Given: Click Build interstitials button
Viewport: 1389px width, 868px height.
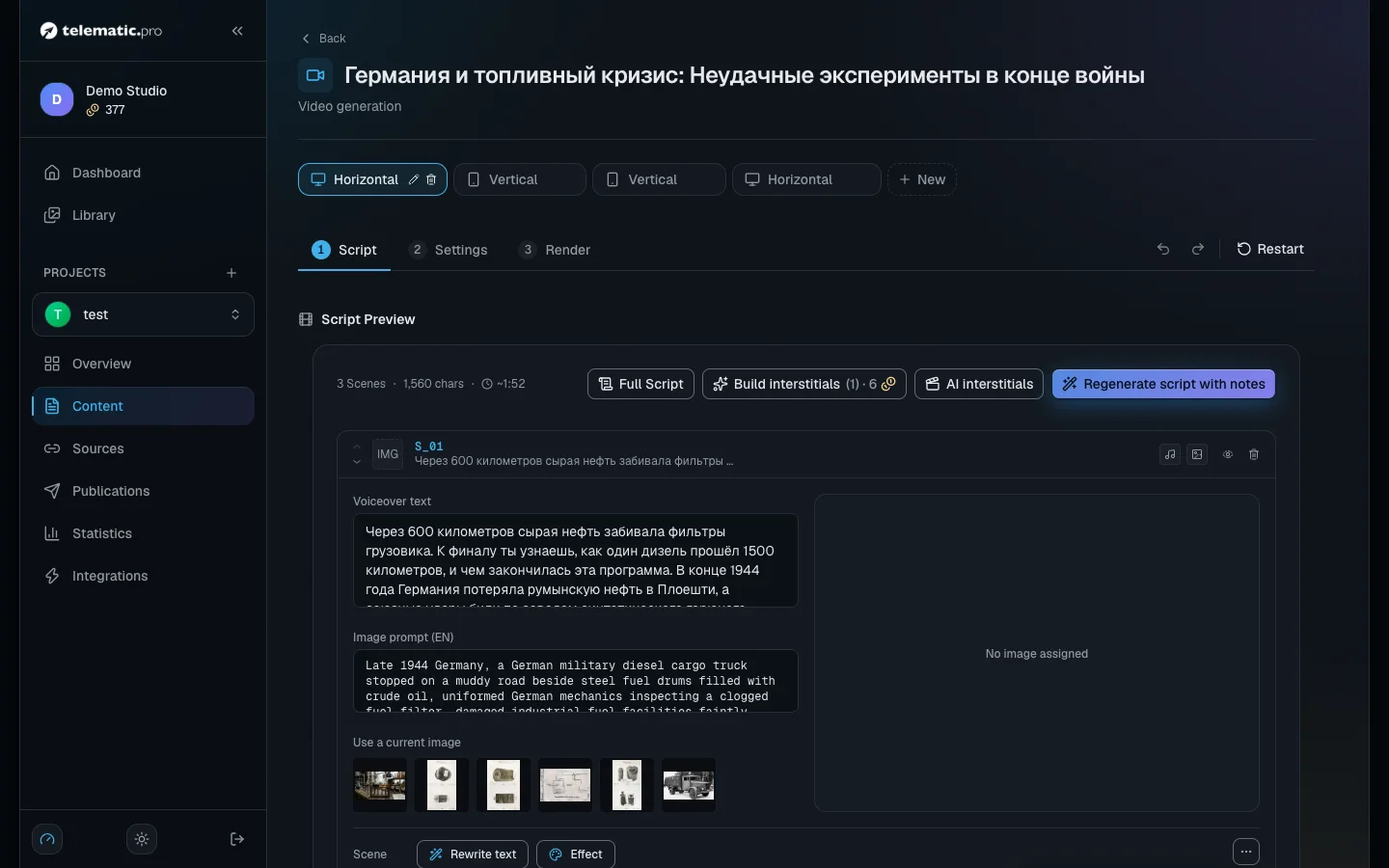Looking at the screenshot, I should pos(804,384).
